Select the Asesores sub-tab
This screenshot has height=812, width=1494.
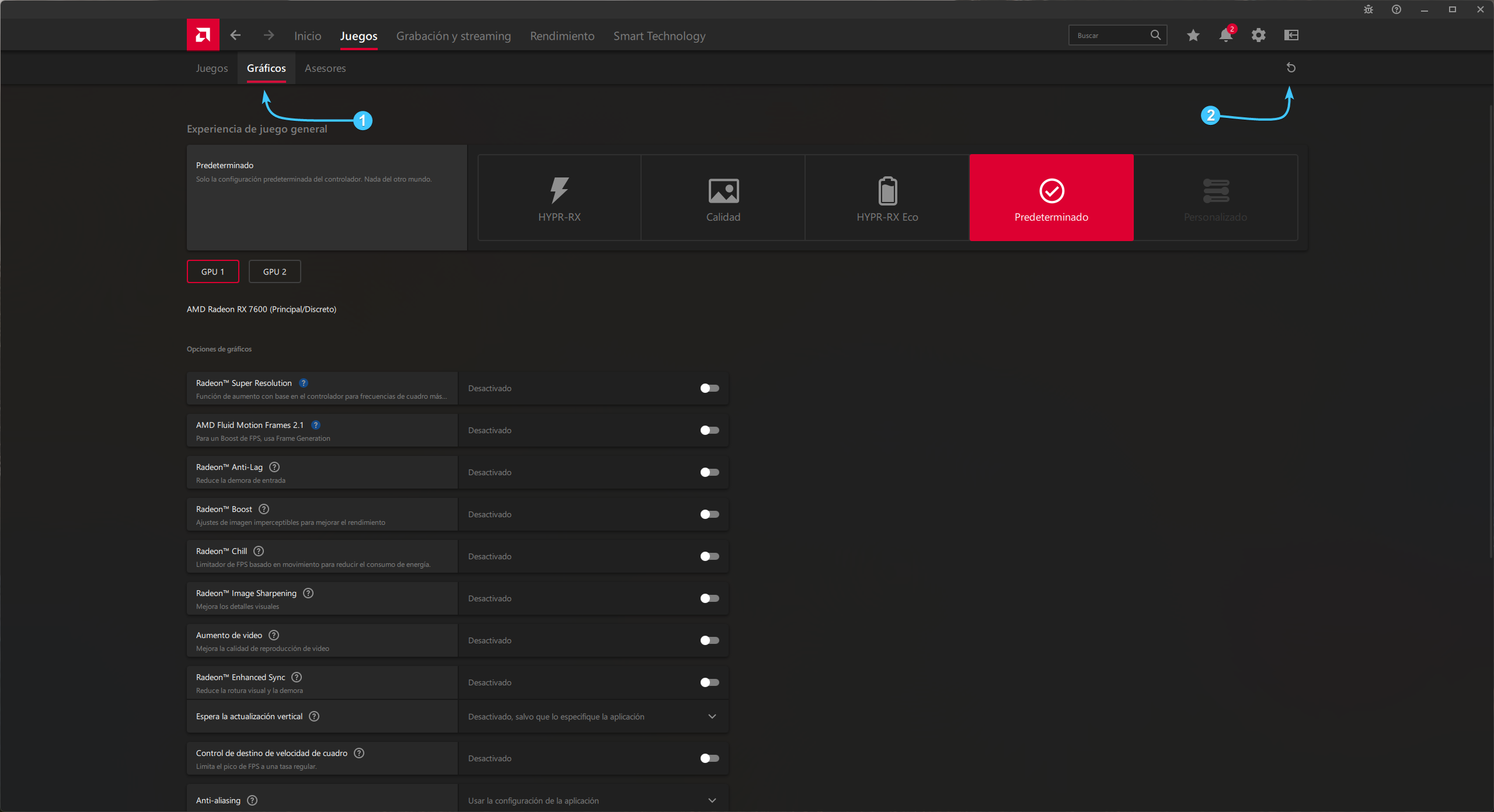[x=325, y=68]
